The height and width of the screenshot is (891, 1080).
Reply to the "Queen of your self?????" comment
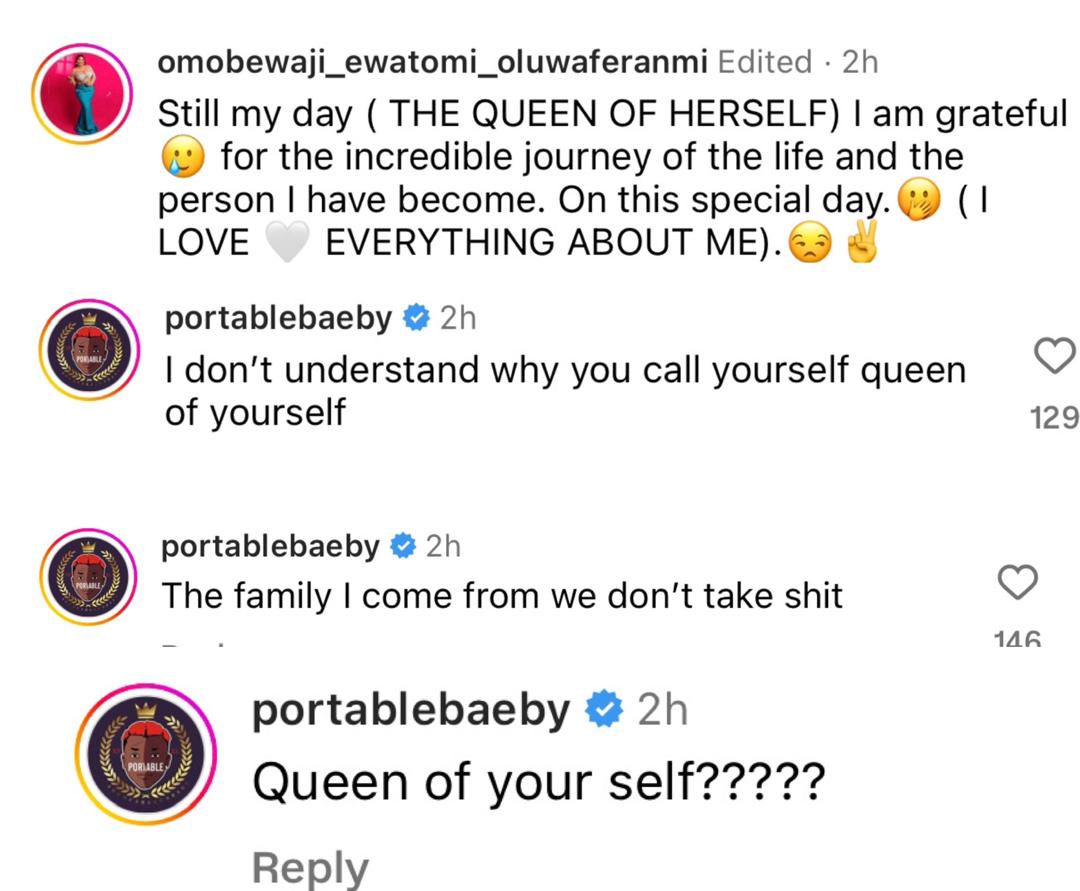tap(310, 868)
